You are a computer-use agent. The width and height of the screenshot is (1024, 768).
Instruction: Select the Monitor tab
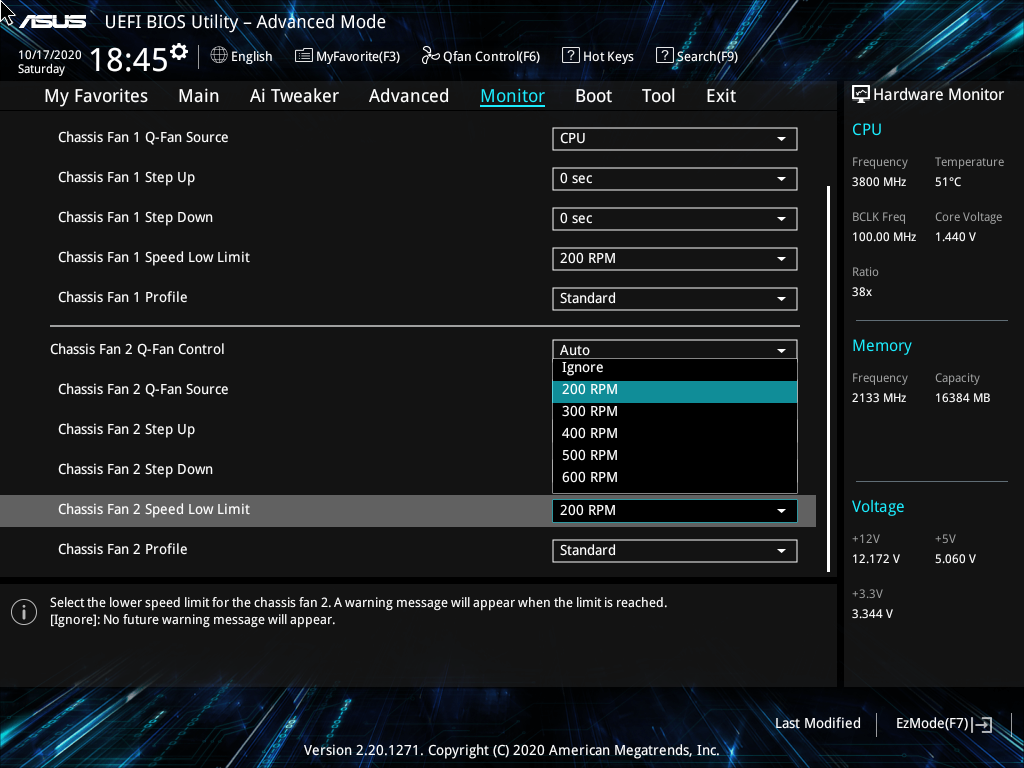pyautogui.click(x=513, y=96)
